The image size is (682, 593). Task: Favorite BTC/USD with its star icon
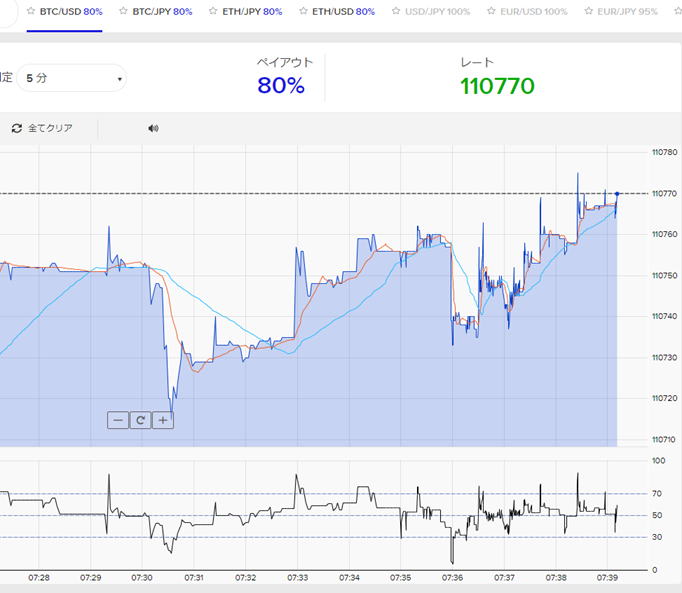coord(31,12)
